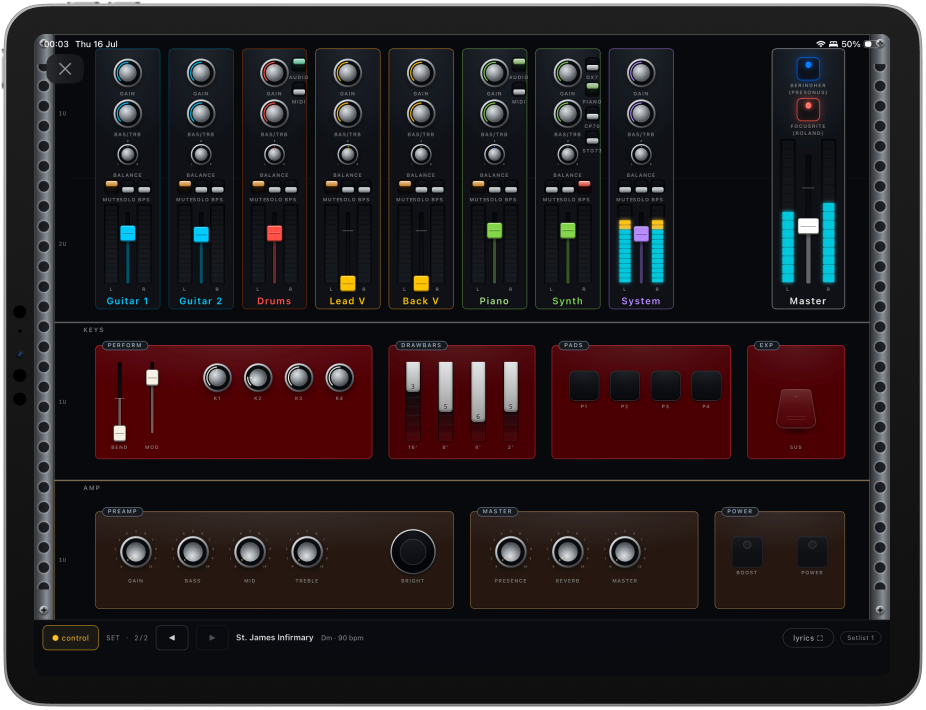The image size is (926, 710).
Task: Tap pad P1 in PADS panel
Action: 584,386
